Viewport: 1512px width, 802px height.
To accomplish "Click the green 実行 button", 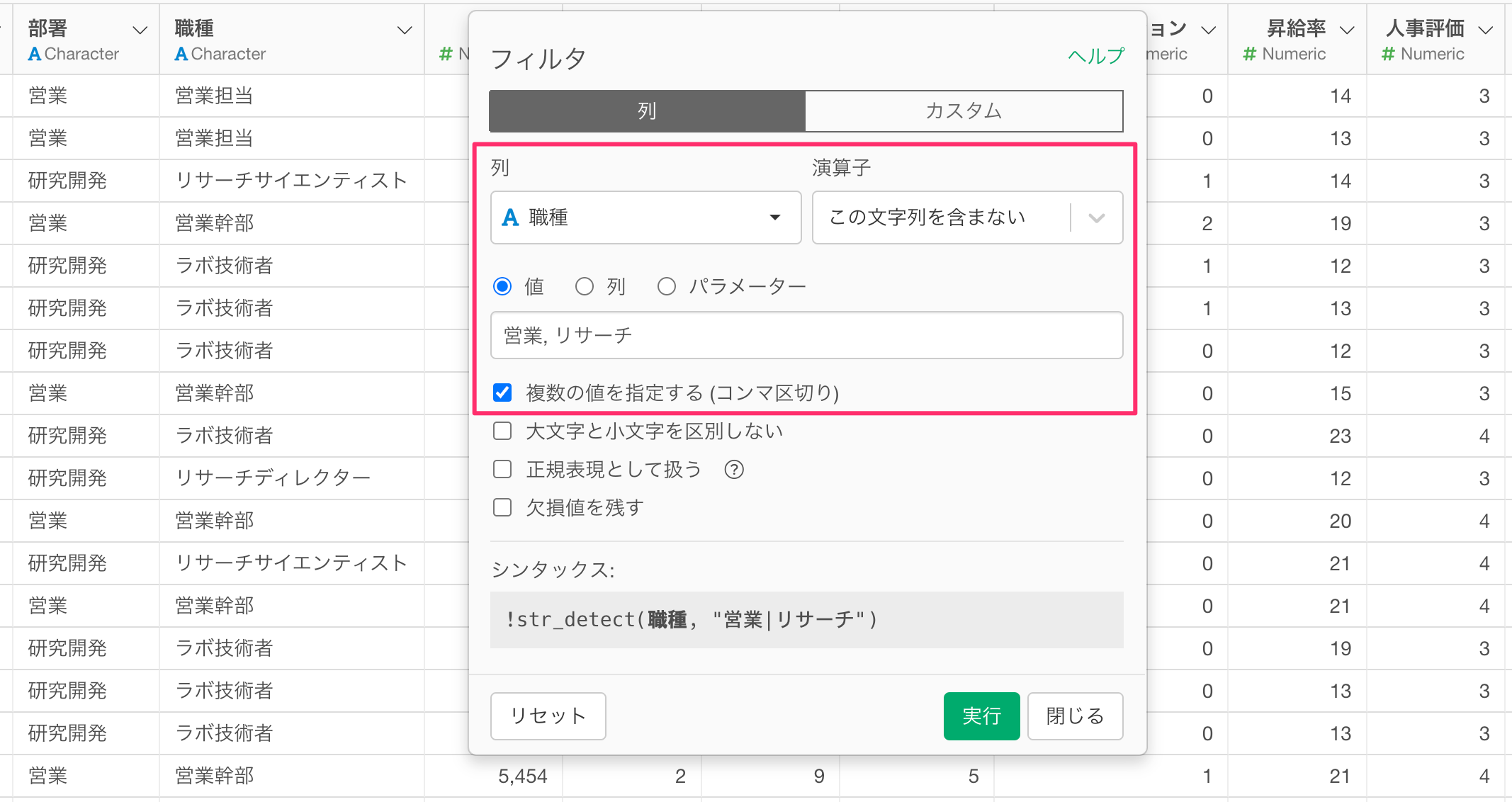I will pyautogui.click(x=981, y=716).
